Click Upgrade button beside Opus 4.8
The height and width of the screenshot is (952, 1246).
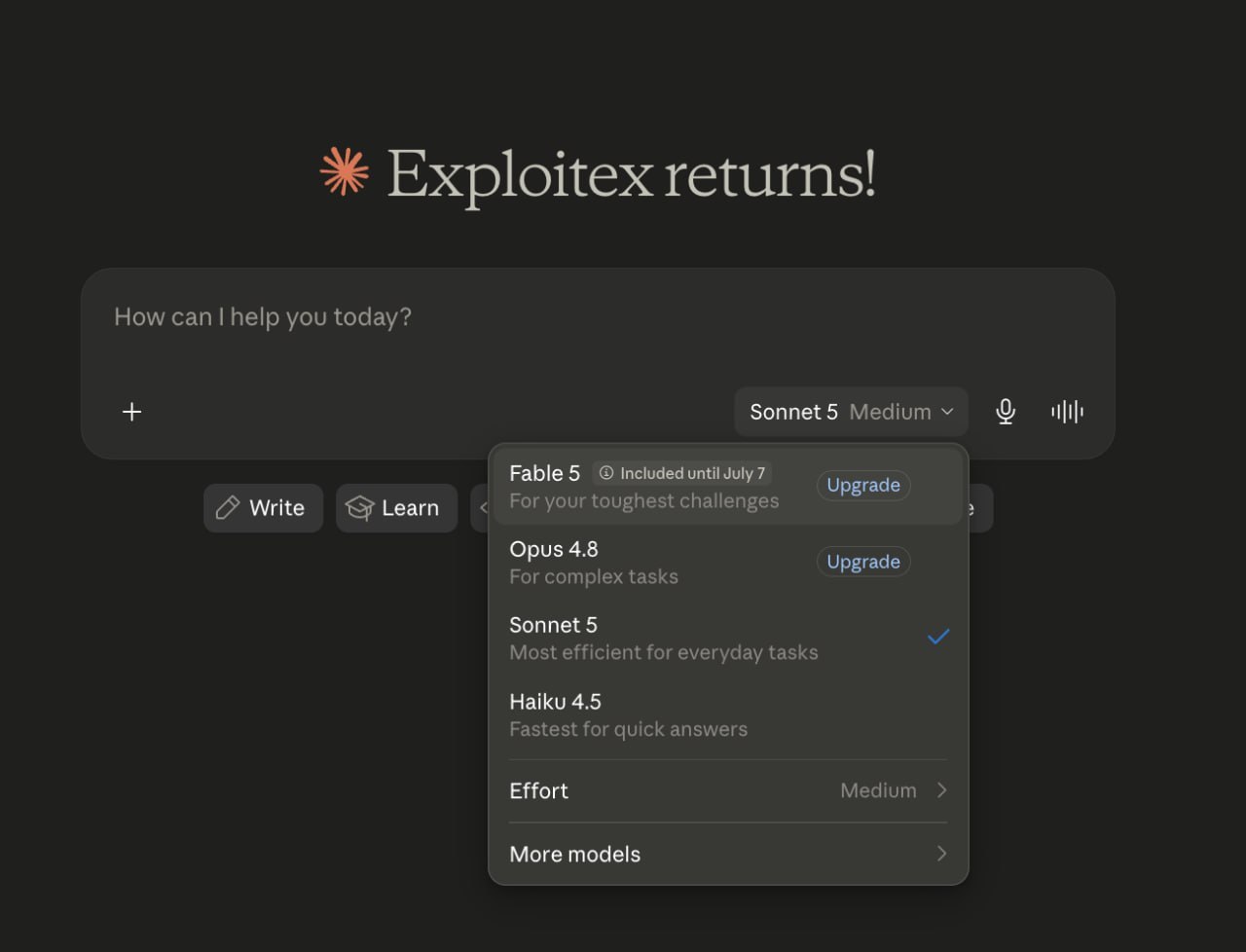coord(863,562)
